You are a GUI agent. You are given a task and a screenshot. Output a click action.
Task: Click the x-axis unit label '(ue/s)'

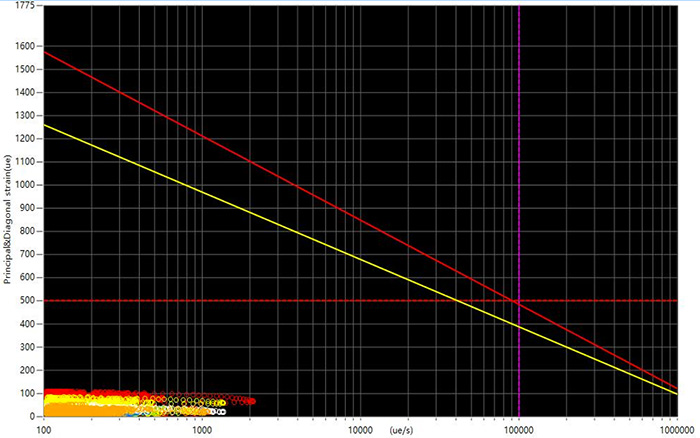pos(401,430)
